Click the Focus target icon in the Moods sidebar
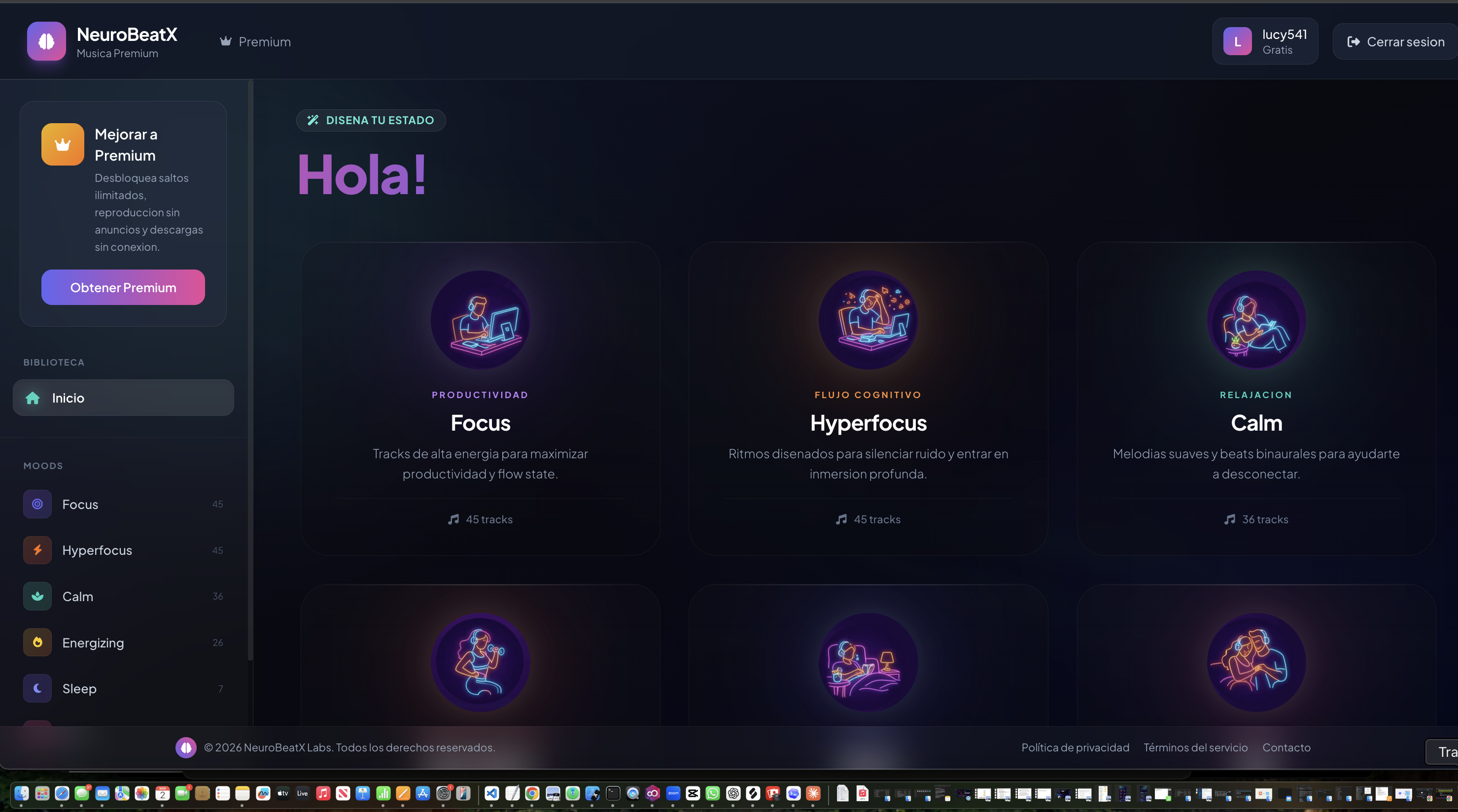 (x=37, y=504)
